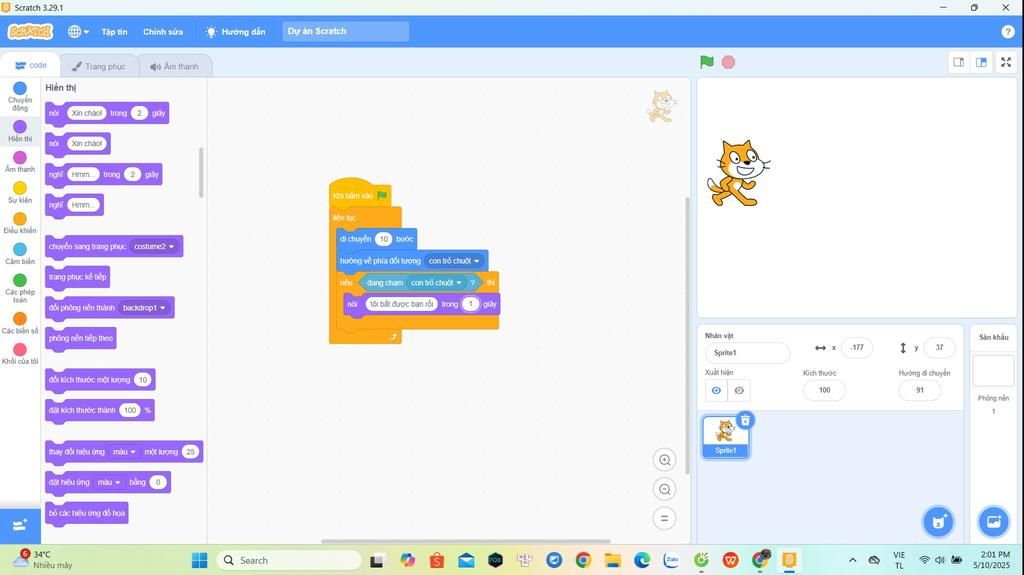This screenshot has width=1024, height=575.
Task: Switch to the Âm thanh tab
Action: [x=174, y=66]
